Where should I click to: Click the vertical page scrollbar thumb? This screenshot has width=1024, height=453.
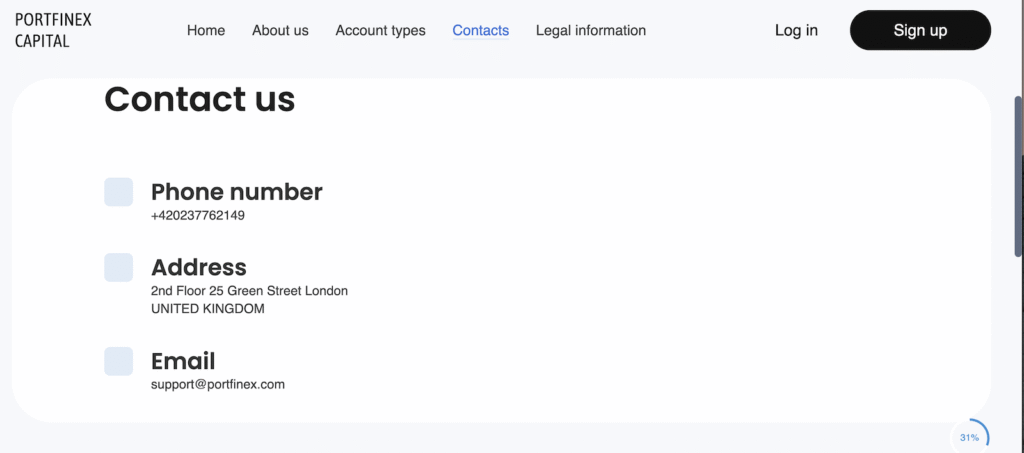[x=1019, y=176]
